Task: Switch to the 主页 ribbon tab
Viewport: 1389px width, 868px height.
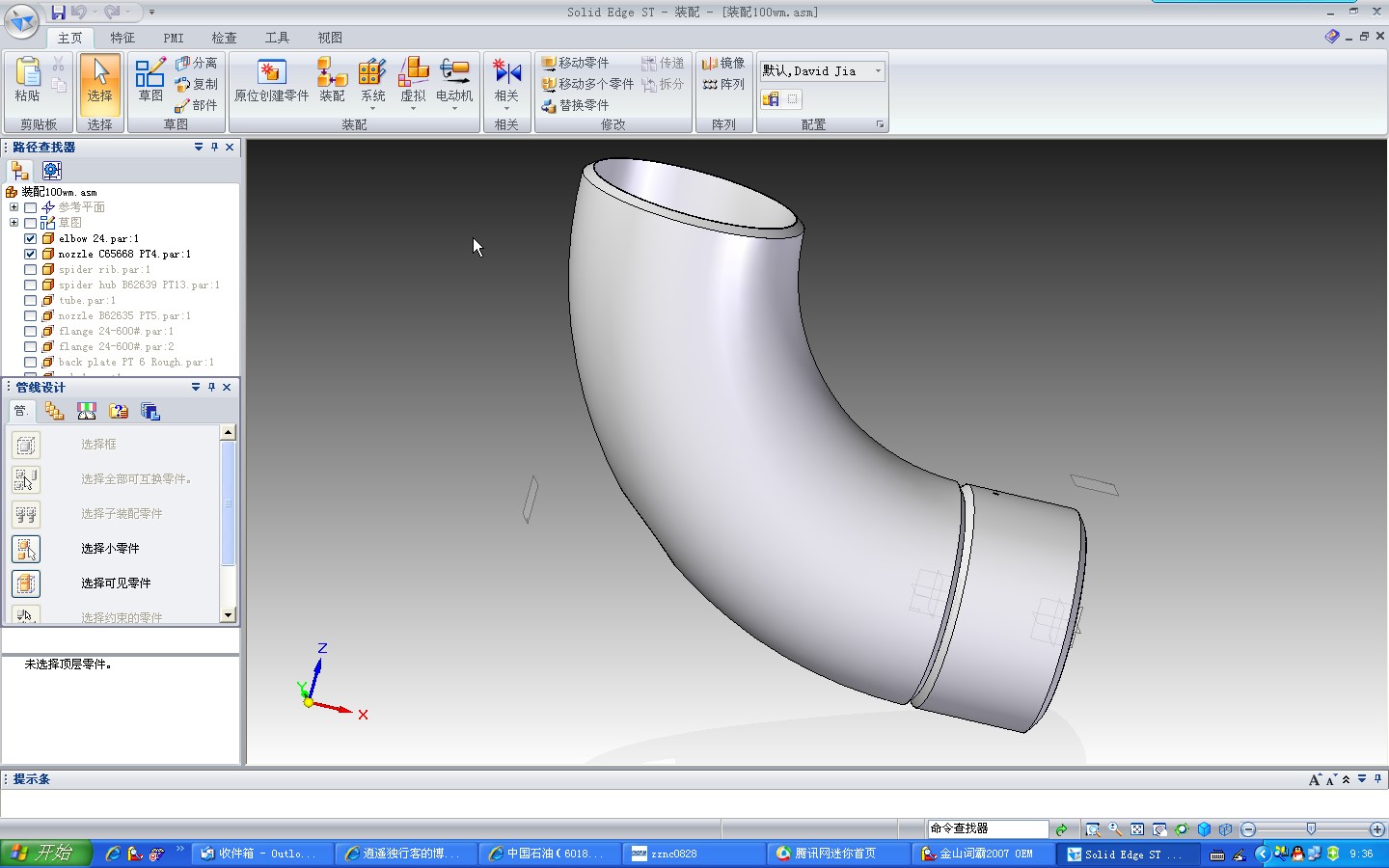Action: click(x=70, y=38)
